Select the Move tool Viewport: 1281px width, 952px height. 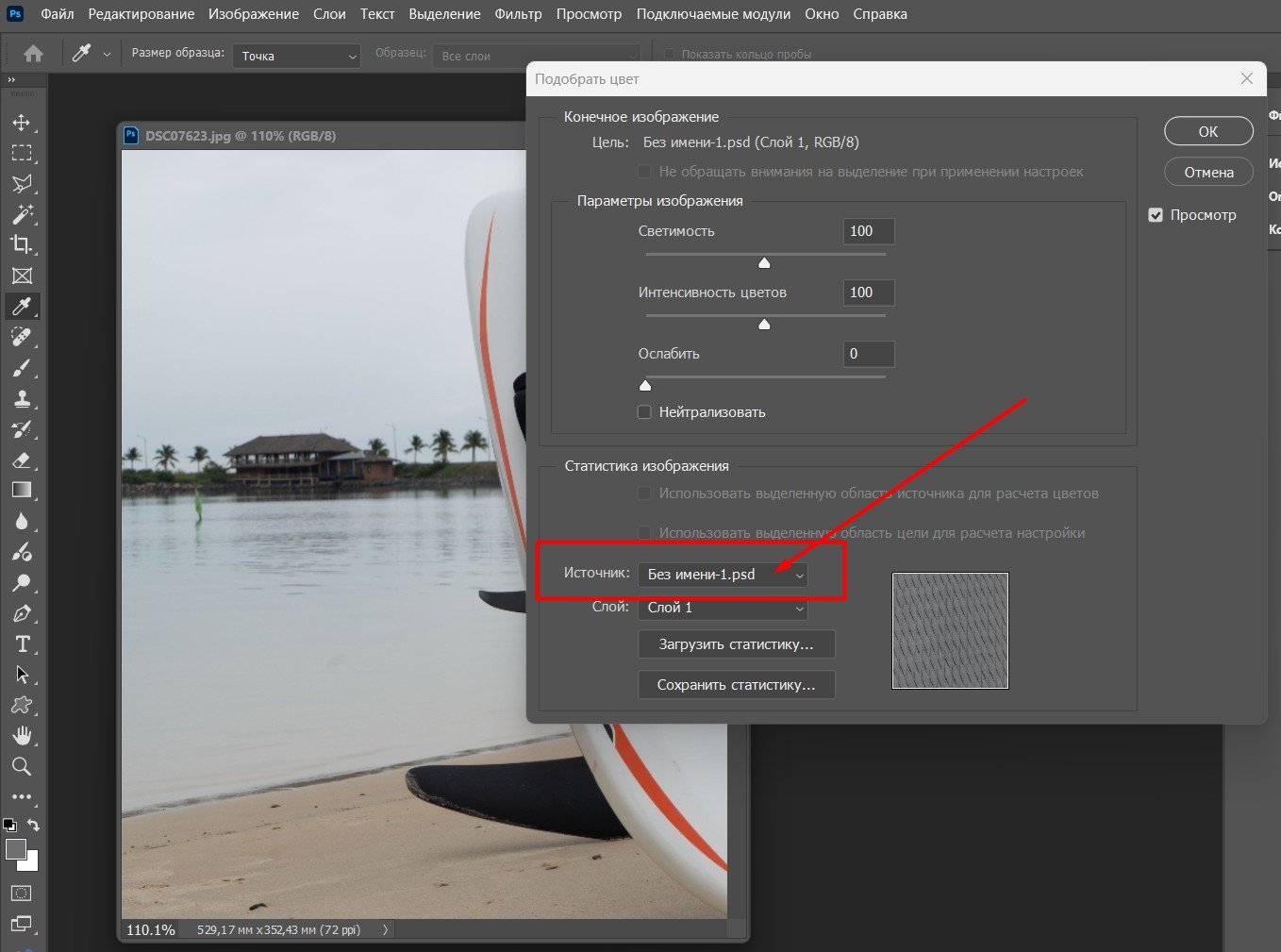22,123
